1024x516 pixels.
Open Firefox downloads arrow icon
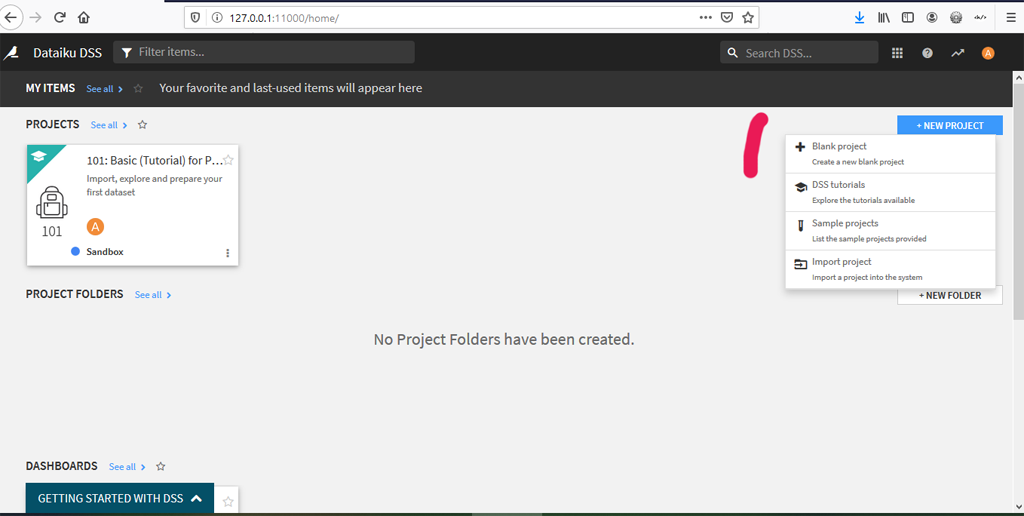(x=859, y=18)
